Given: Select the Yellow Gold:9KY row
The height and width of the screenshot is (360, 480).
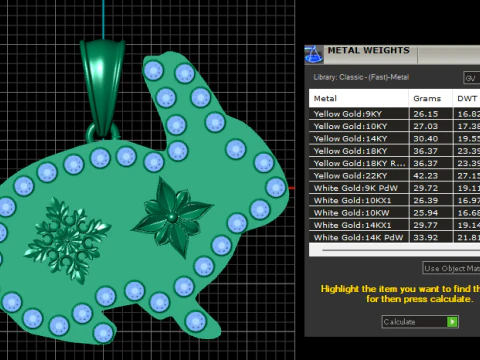Looking at the screenshot, I should (x=394, y=114).
